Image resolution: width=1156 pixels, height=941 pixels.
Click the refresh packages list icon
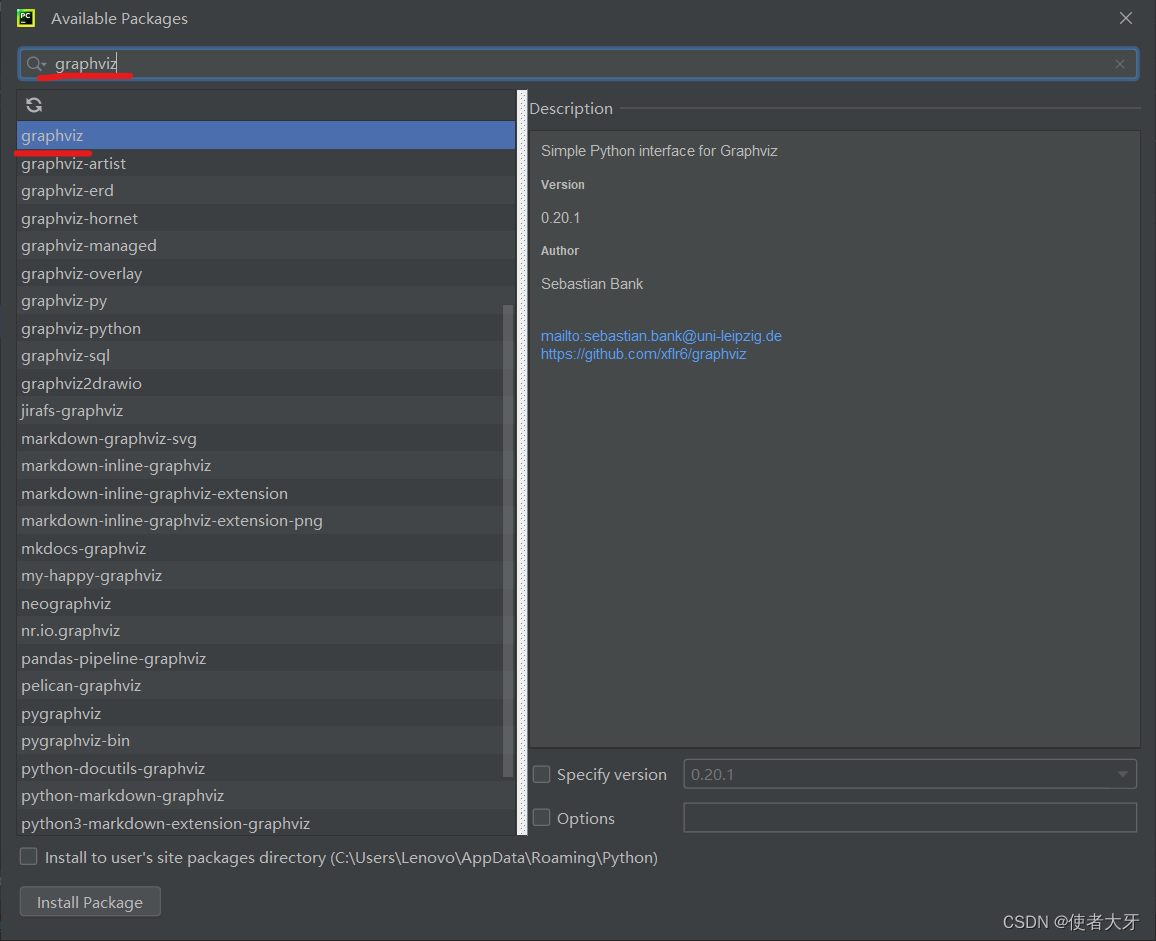point(34,105)
